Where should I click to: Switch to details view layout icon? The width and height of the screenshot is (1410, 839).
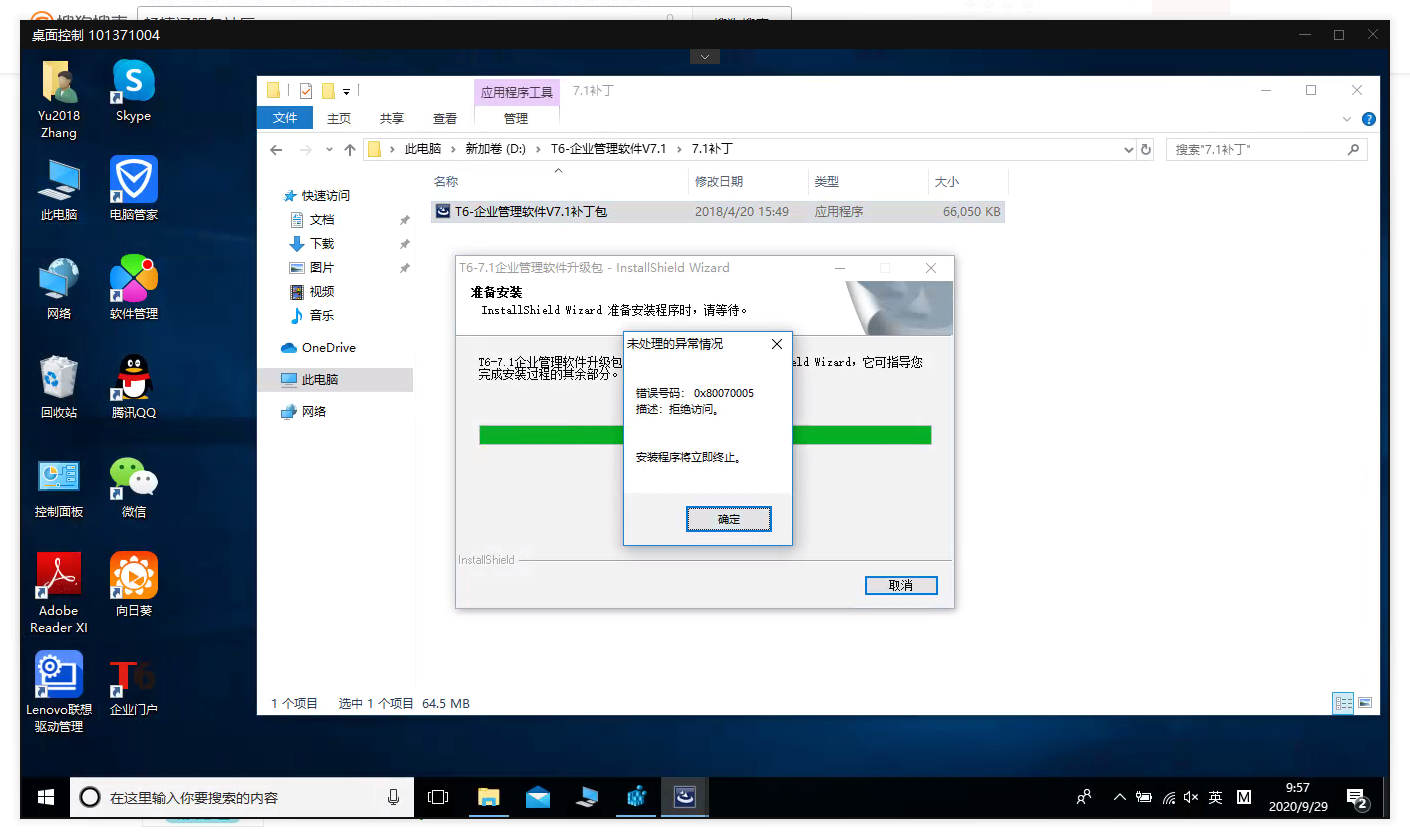tap(1343, 703)
